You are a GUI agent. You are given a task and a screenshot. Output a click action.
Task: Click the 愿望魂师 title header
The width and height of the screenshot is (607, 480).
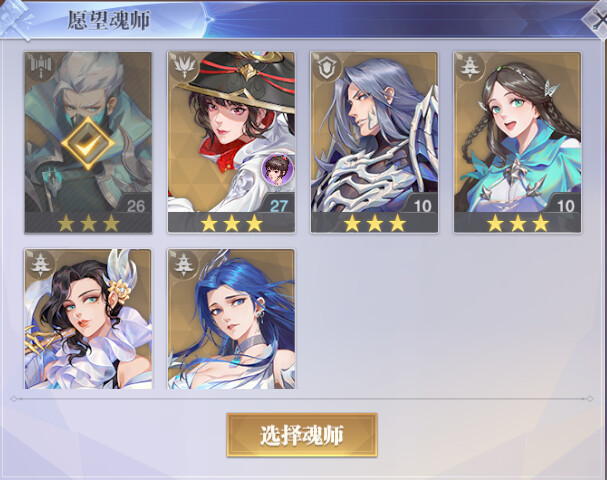[109, 20]
